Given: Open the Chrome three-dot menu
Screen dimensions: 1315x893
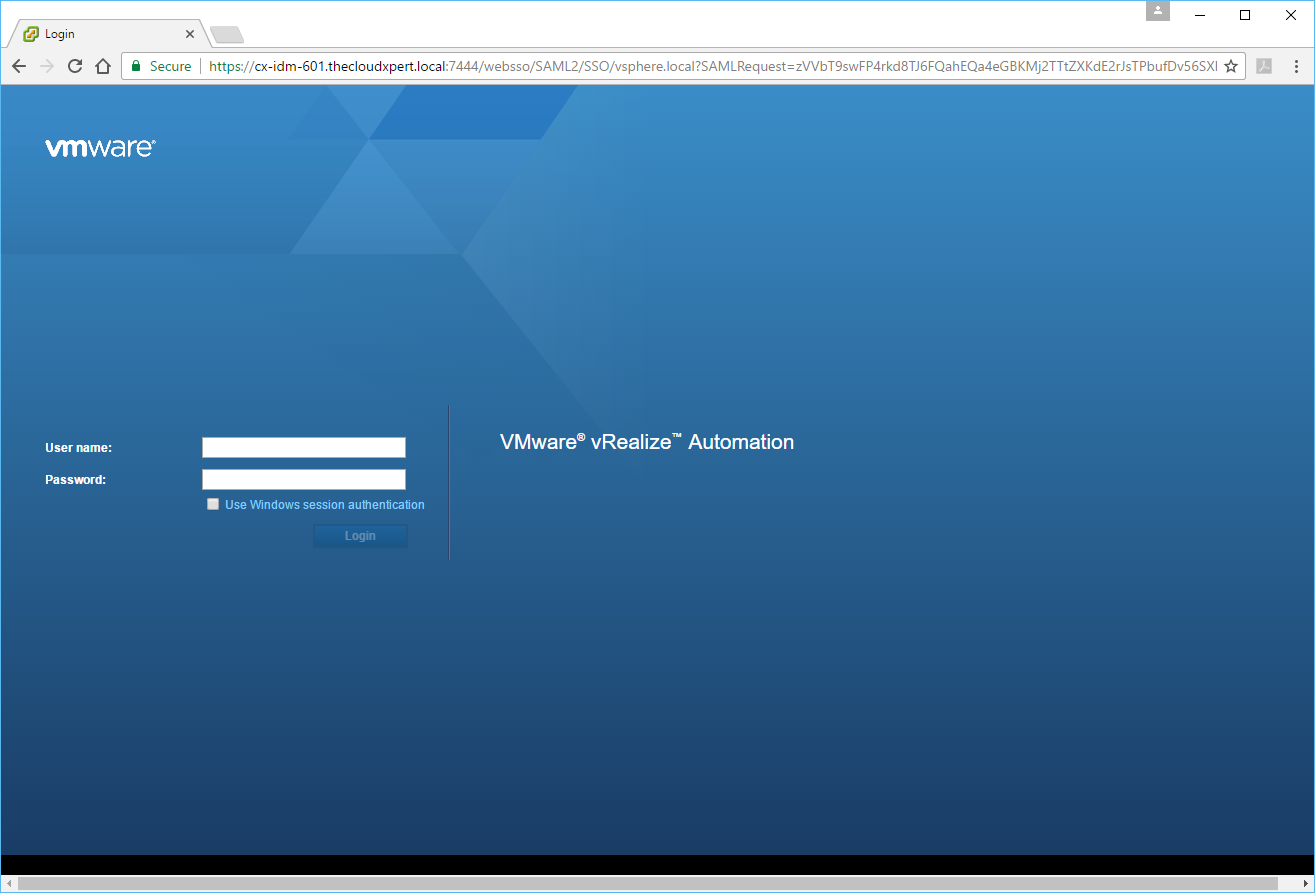Looking at the screenshot, I should (1296, 66).
